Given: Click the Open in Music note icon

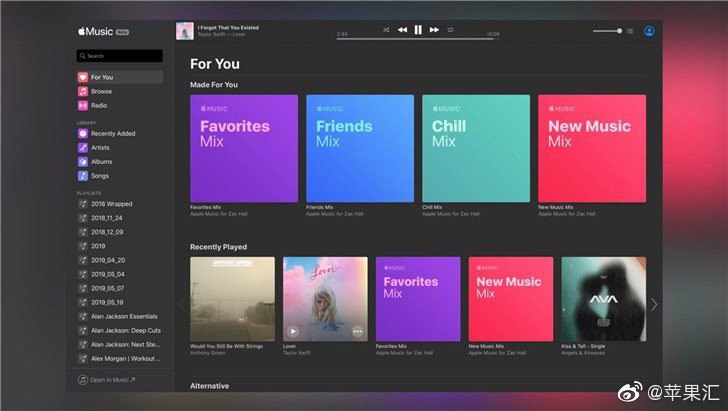Looking at the screenshot, I should (83, 380).
